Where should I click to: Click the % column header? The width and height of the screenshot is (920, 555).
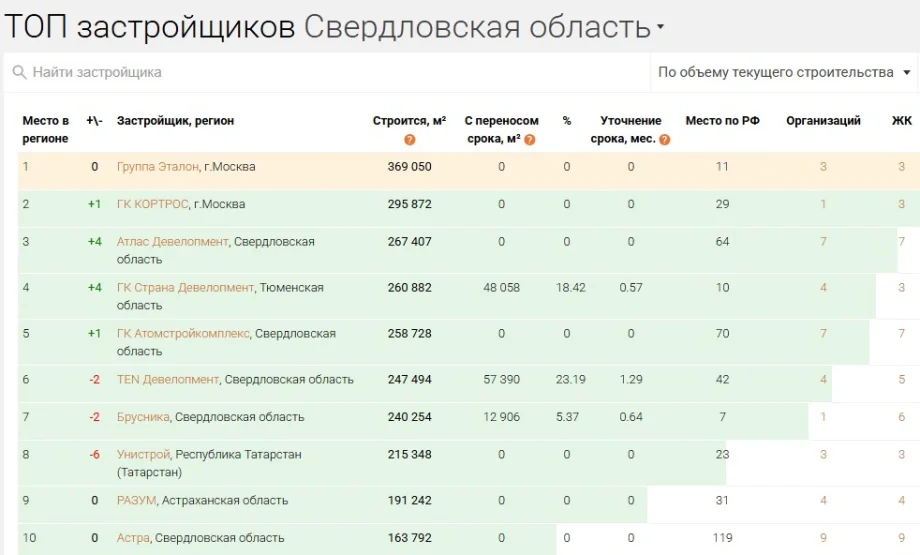click(567, 121)
